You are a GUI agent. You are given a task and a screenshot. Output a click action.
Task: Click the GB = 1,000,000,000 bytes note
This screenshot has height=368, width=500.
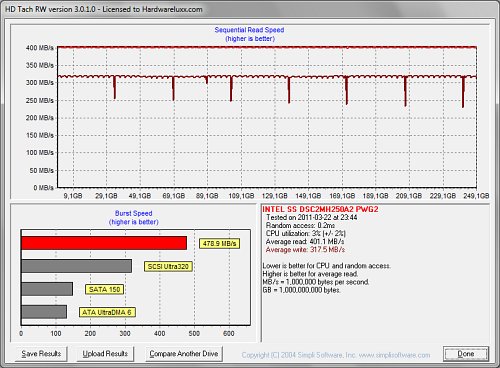(301, 290)
